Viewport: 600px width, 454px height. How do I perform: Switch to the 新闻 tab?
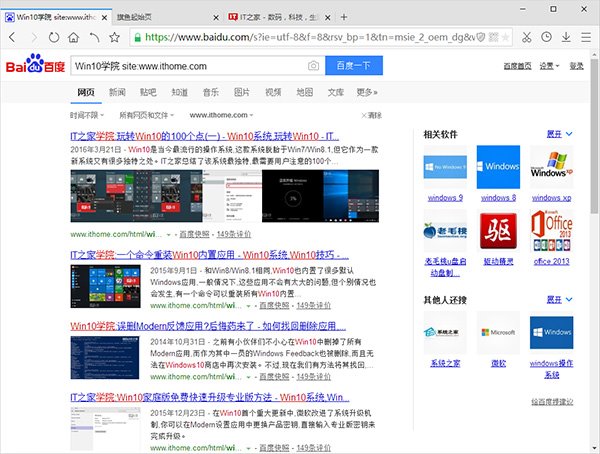pos(117,92)
